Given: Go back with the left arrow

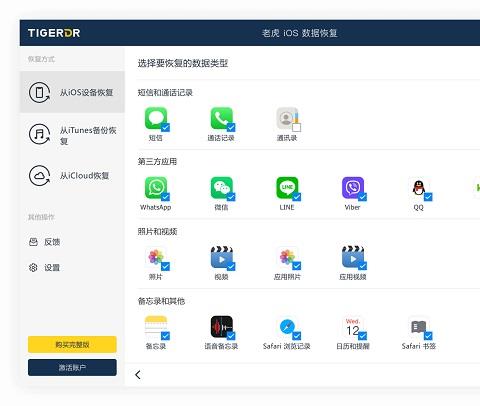Looking at the screenshot, I should click(x=138, y=375).
